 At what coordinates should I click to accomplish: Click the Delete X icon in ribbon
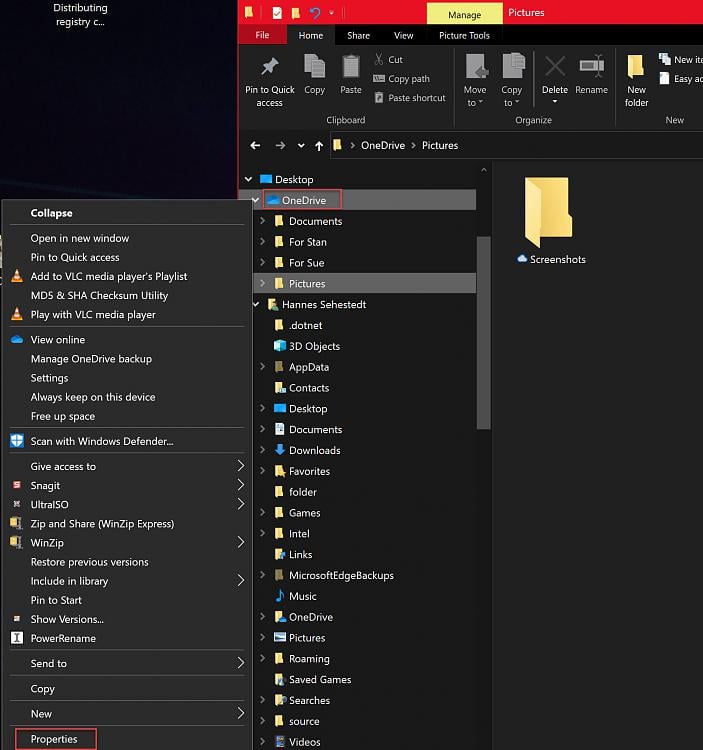point(555,66)
